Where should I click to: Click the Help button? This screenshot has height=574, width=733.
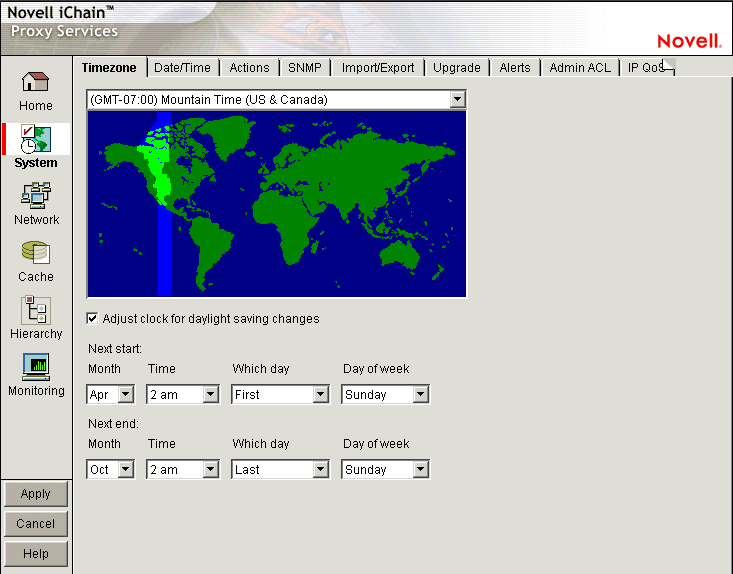tap(36, 553)
